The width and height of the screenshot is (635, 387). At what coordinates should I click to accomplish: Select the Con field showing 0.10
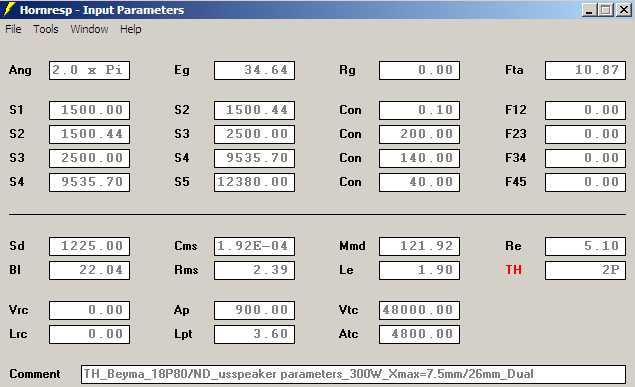(420, 111)
